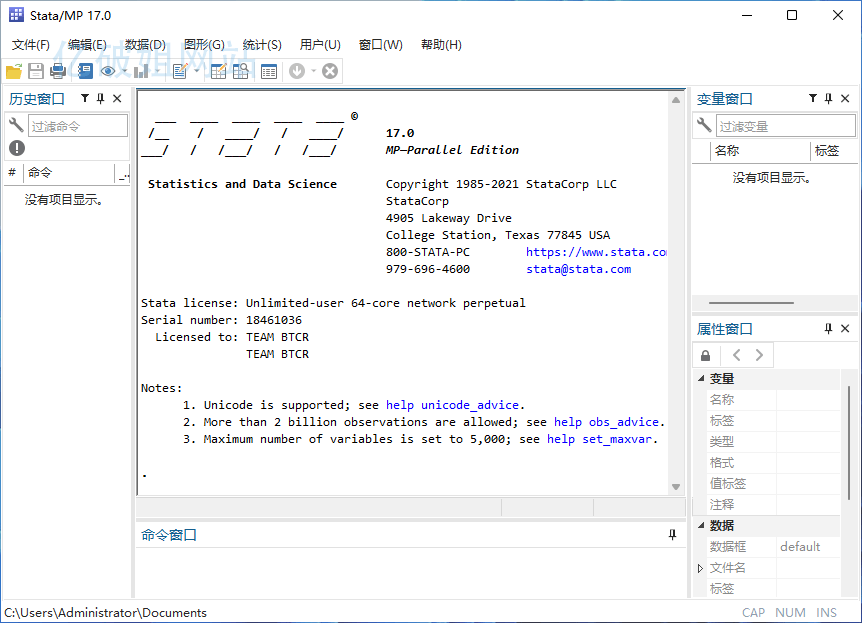Viewport: 862px width, 623px height.
Task: Open a dataset using the folder icon
Action: (x=13, y=70)
